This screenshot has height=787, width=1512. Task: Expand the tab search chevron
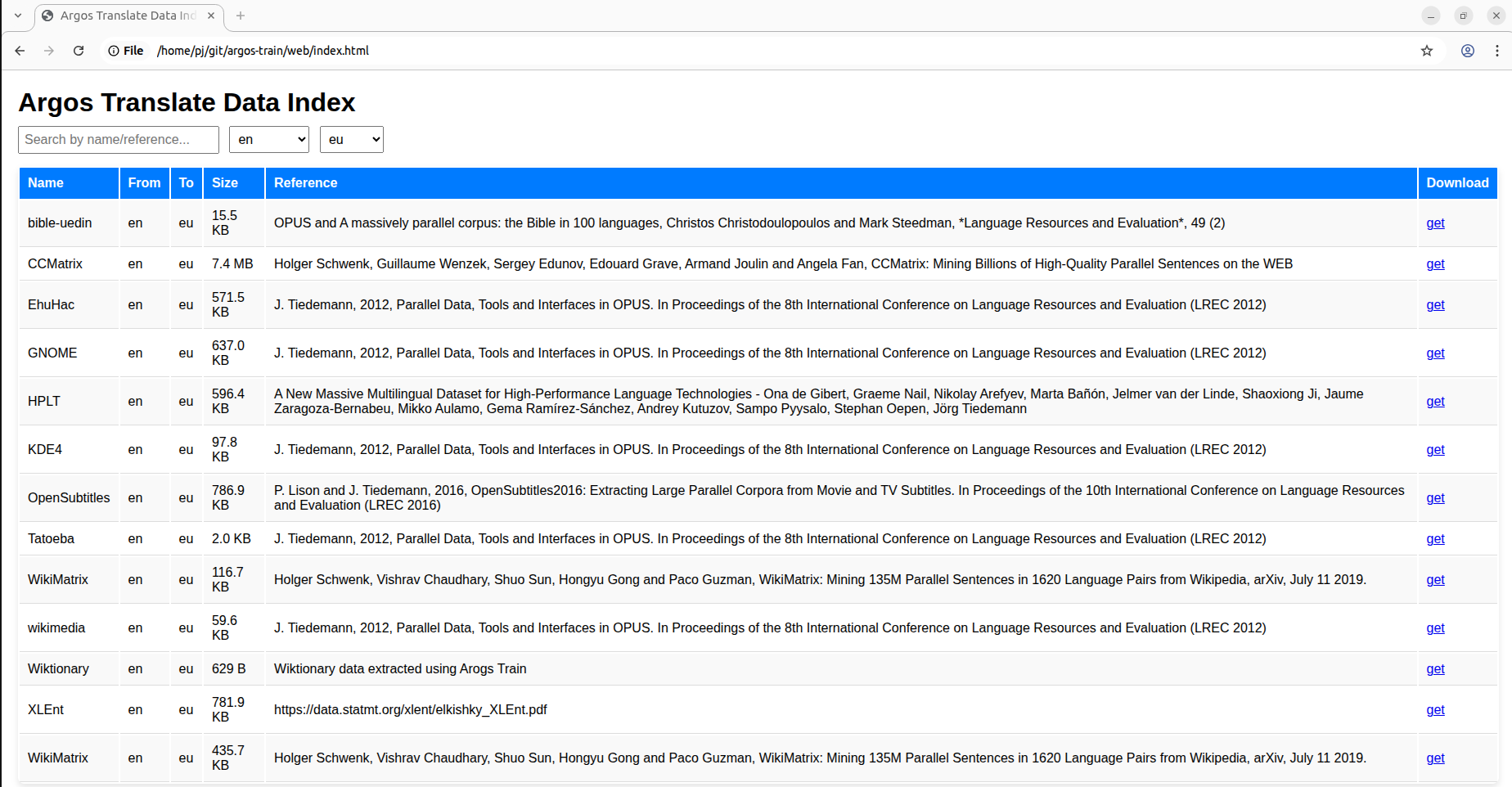(18, 16)
